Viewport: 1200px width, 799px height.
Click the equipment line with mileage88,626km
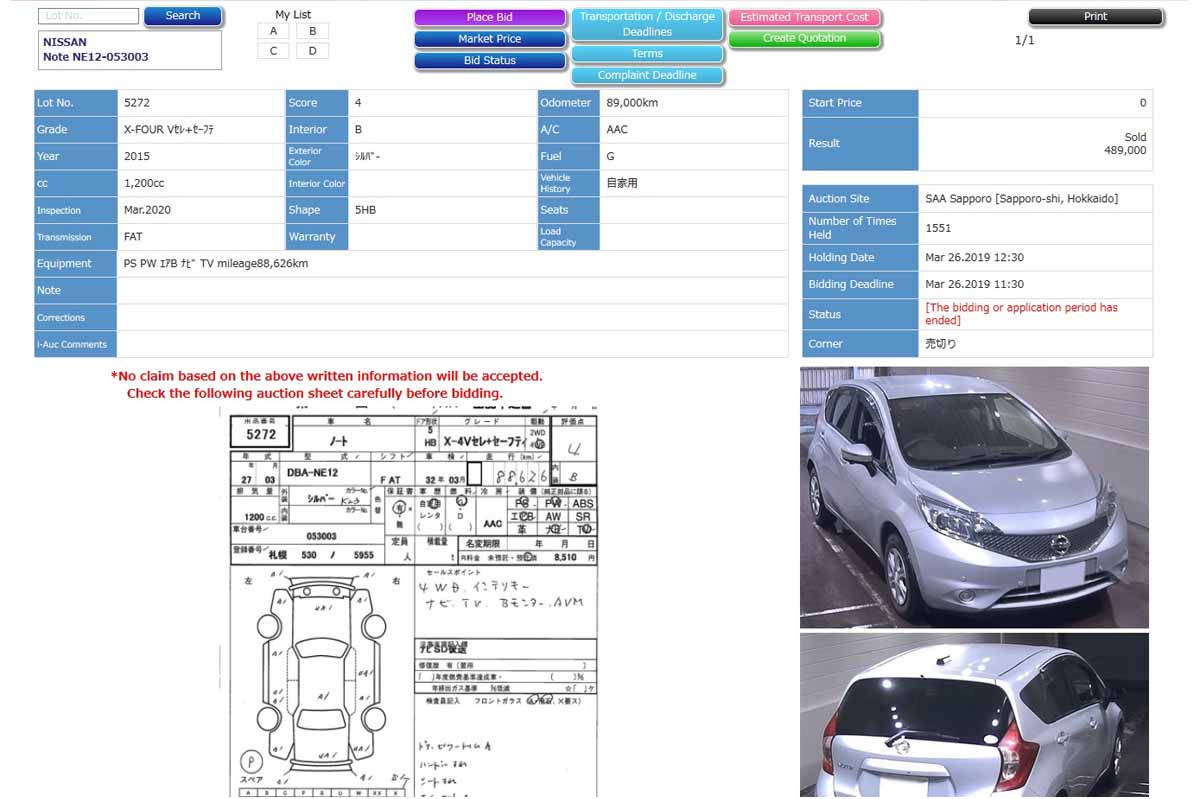(216, 264)
